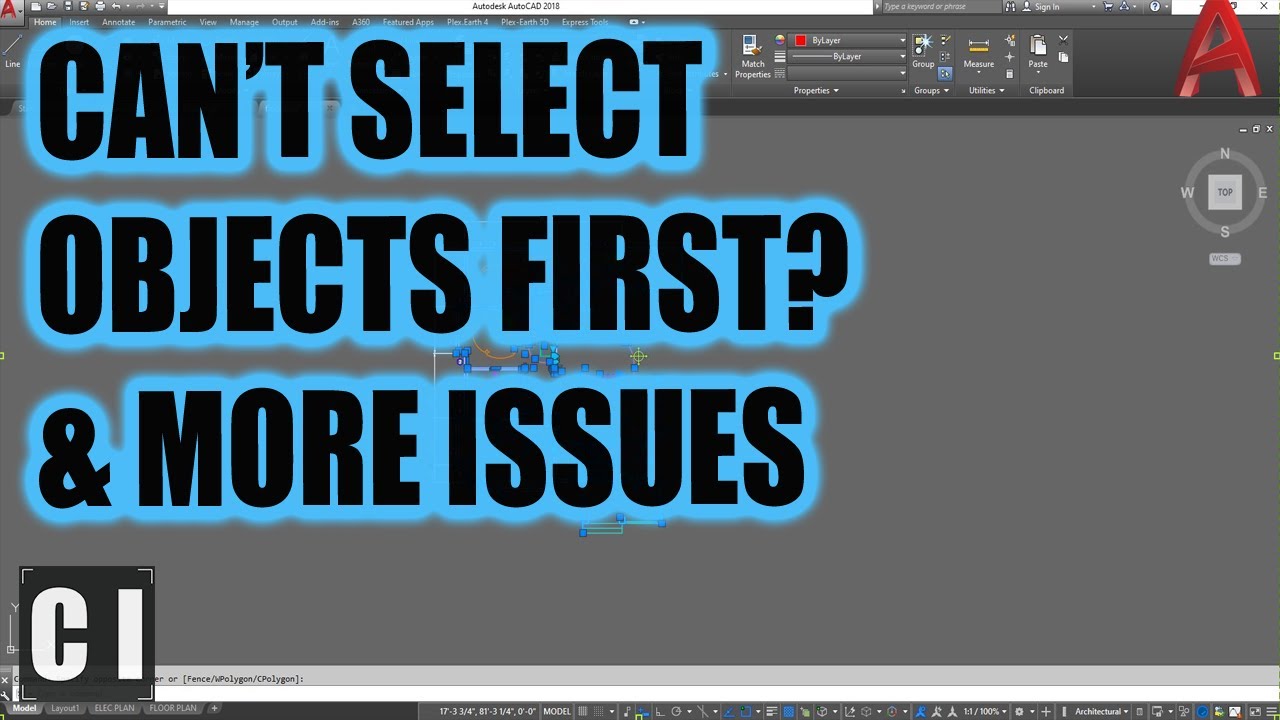Image resolution: width=1280 pixels, height=720 pixels.
Task: Click the TOP face of ViewCube
Action: (1225, 192)
